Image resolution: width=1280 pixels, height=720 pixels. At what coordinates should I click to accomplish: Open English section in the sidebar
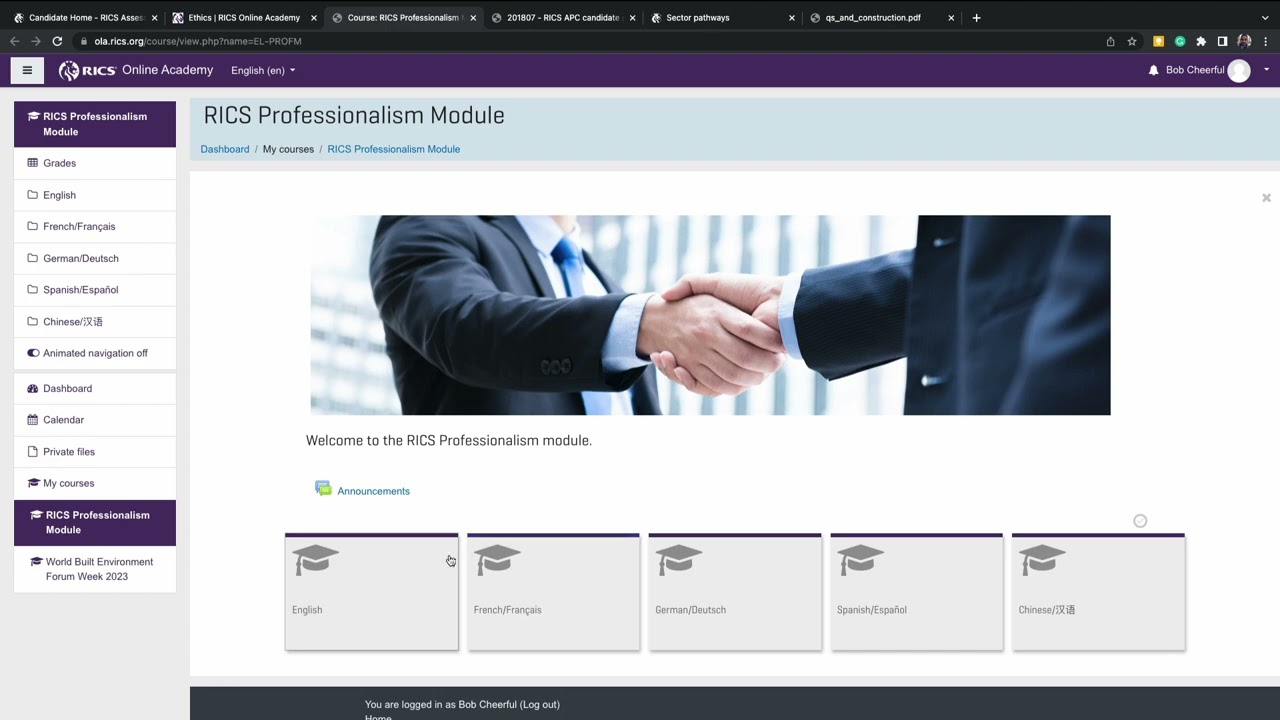(x=95, y=195)
